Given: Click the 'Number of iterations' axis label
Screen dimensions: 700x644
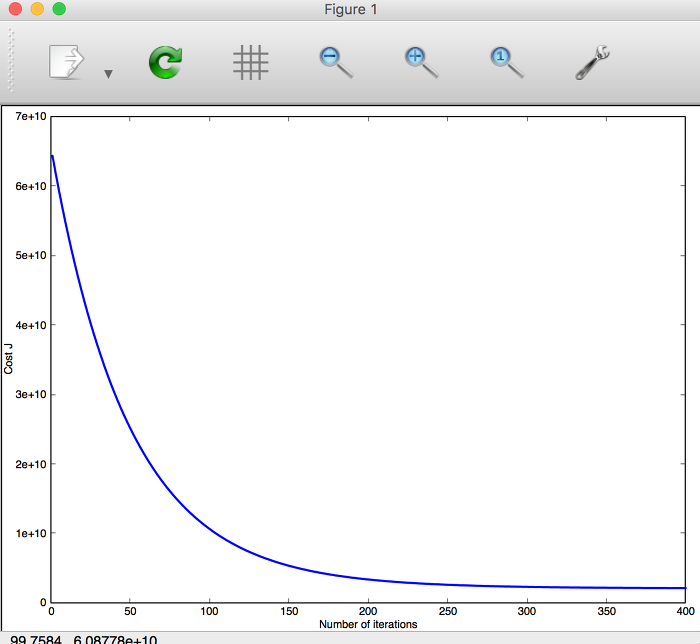Looking at the screenshot, I should click(368, 624).
